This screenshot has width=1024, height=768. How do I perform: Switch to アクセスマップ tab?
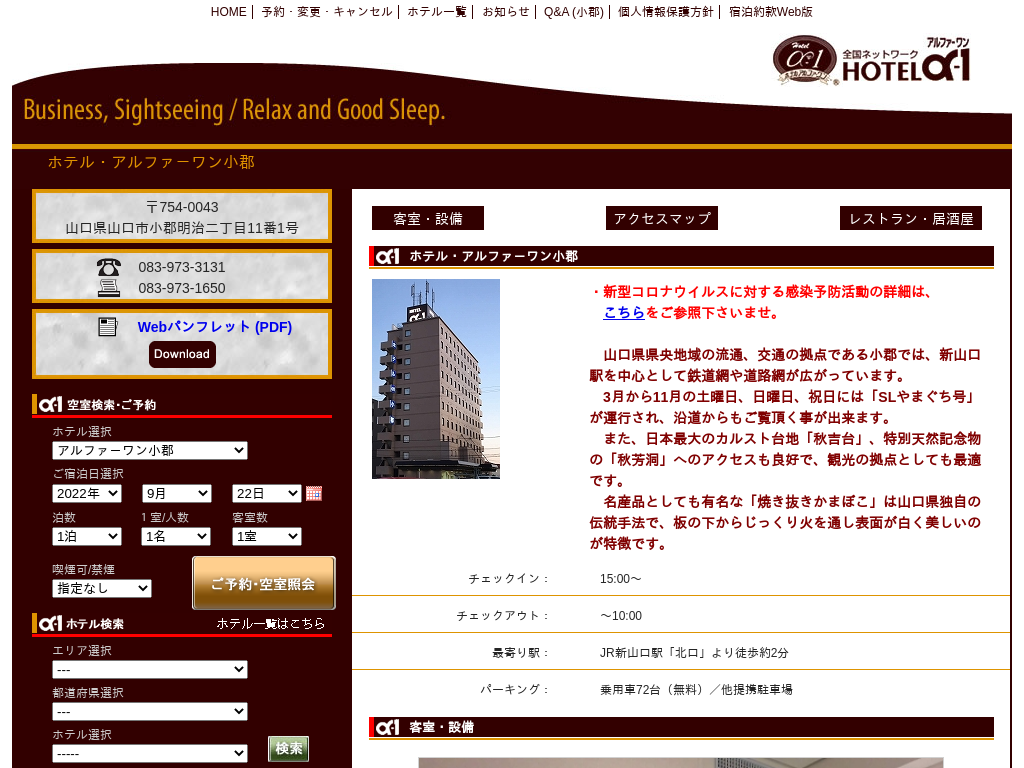(x=662, y=218)
